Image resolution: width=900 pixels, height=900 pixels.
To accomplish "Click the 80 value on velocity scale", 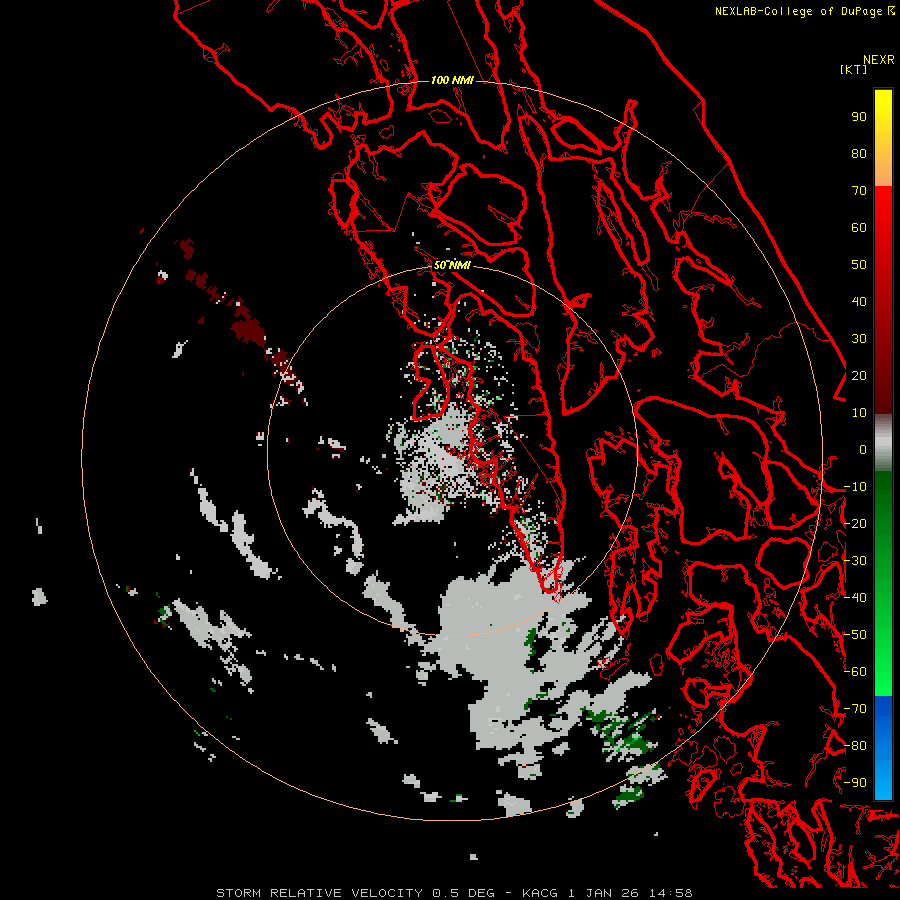I will click(859, 154).
